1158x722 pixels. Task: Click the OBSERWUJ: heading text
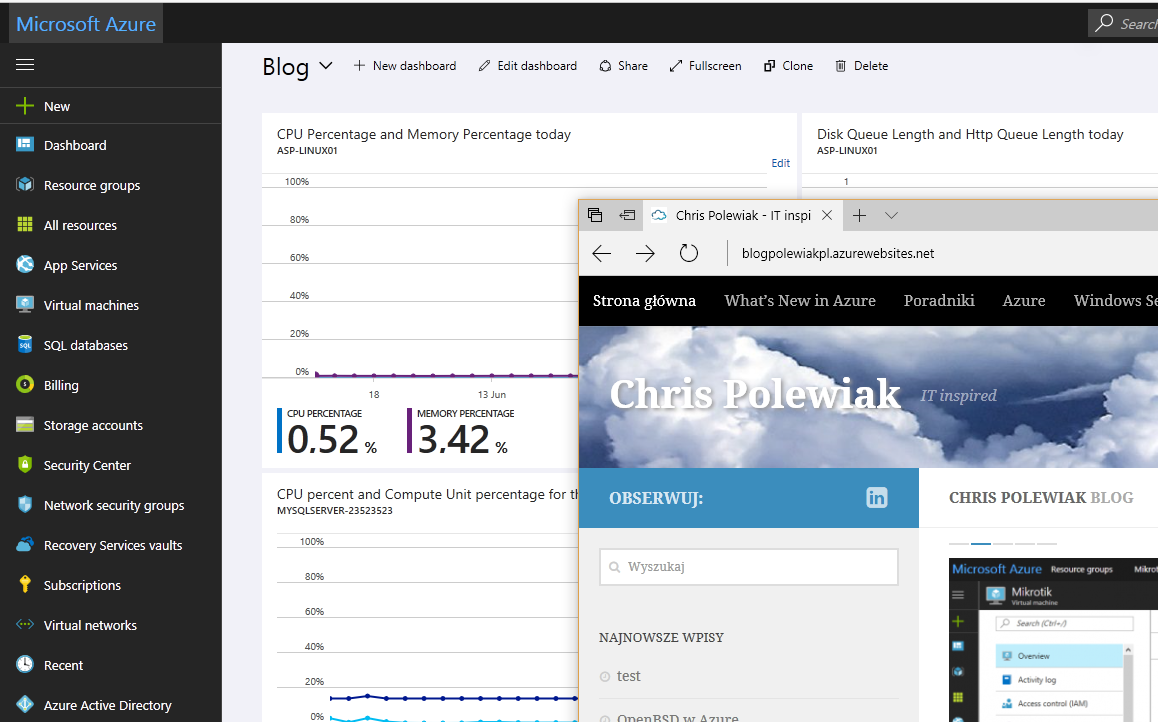(x=656, y=498)
